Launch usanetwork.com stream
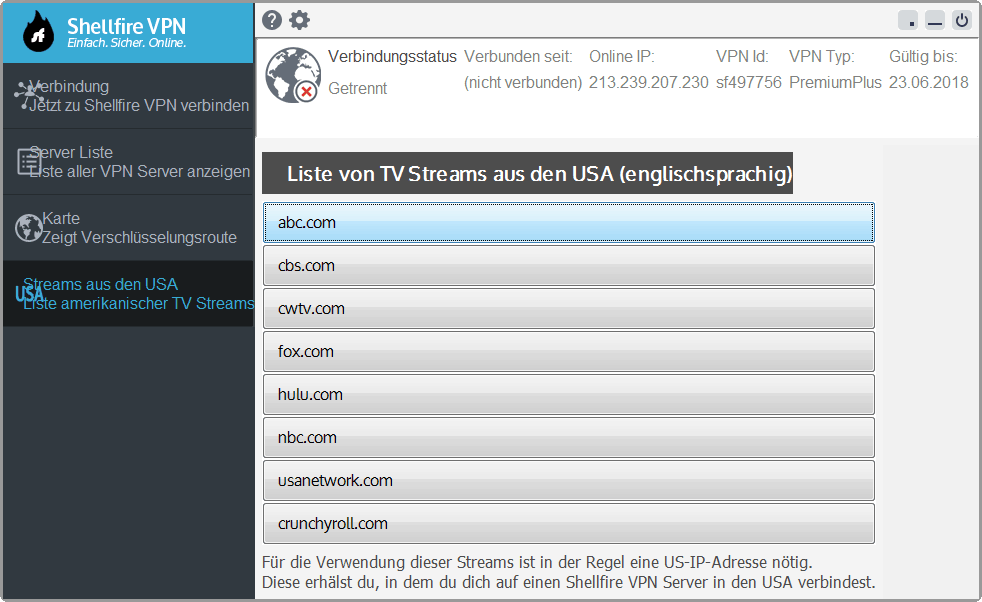This screenshot has height=602, width=982. (569, 480)
